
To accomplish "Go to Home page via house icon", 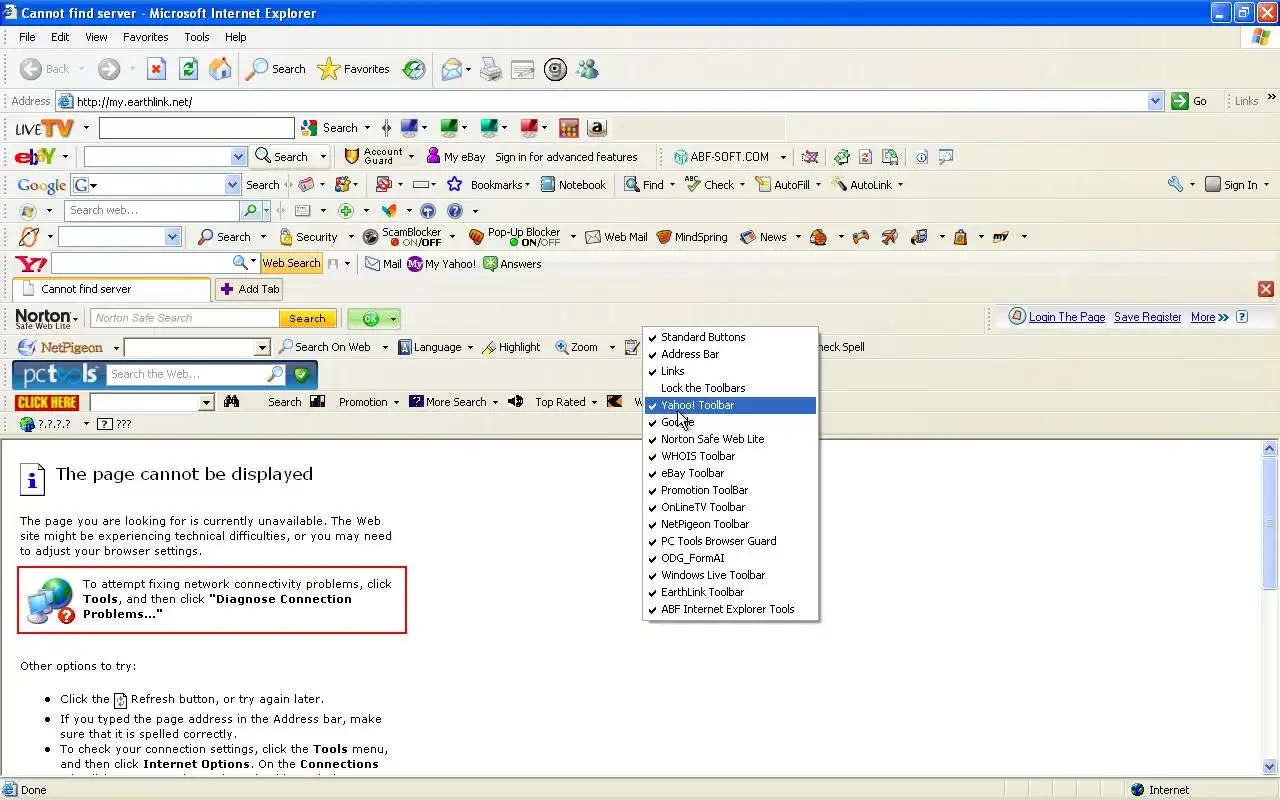I will [220, 69].
